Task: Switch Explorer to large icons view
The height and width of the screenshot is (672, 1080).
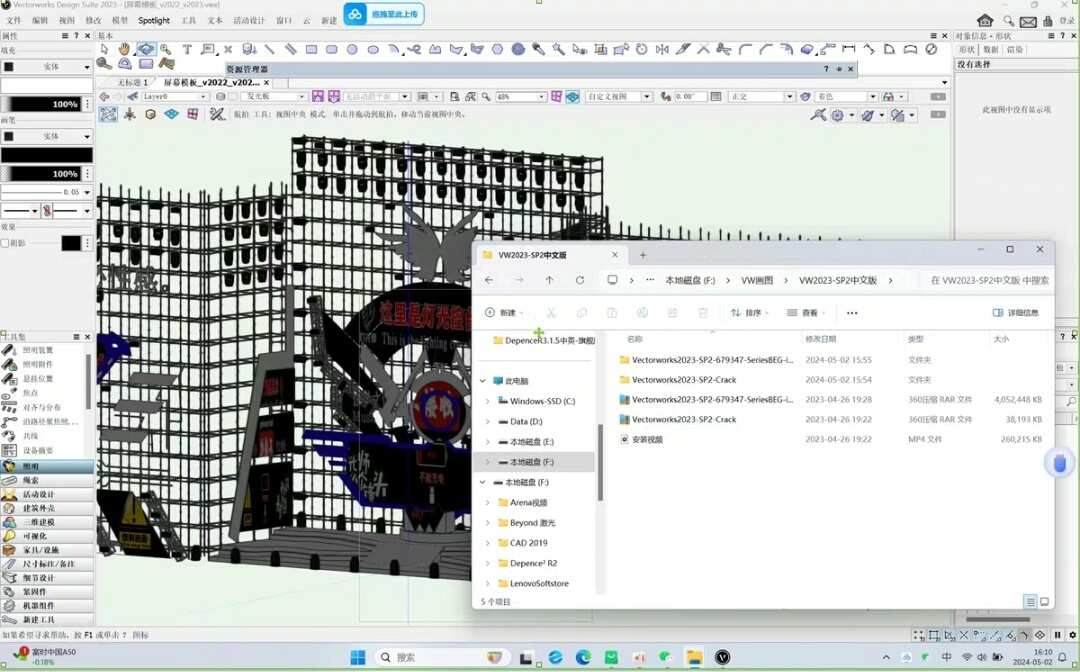Action: click(1045, 602)
